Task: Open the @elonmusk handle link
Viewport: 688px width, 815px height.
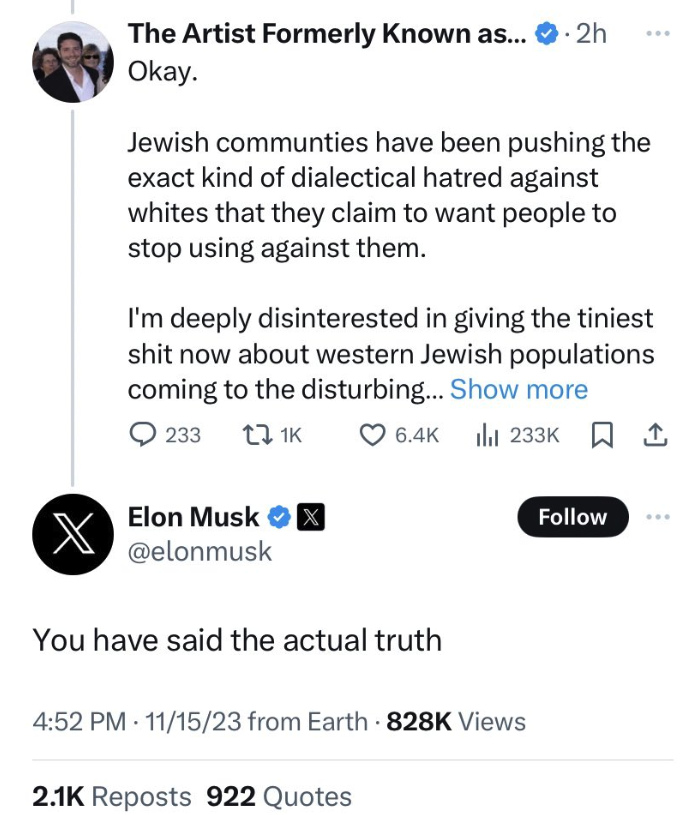Action: point(200,551)
